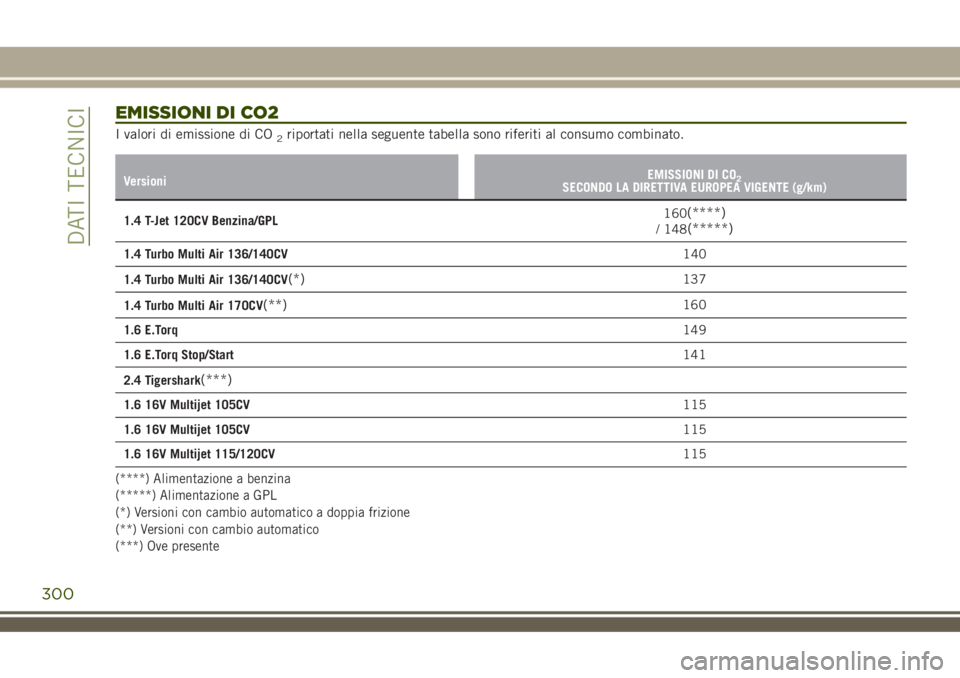Click the 'Versioni' column header

point(144,181)
